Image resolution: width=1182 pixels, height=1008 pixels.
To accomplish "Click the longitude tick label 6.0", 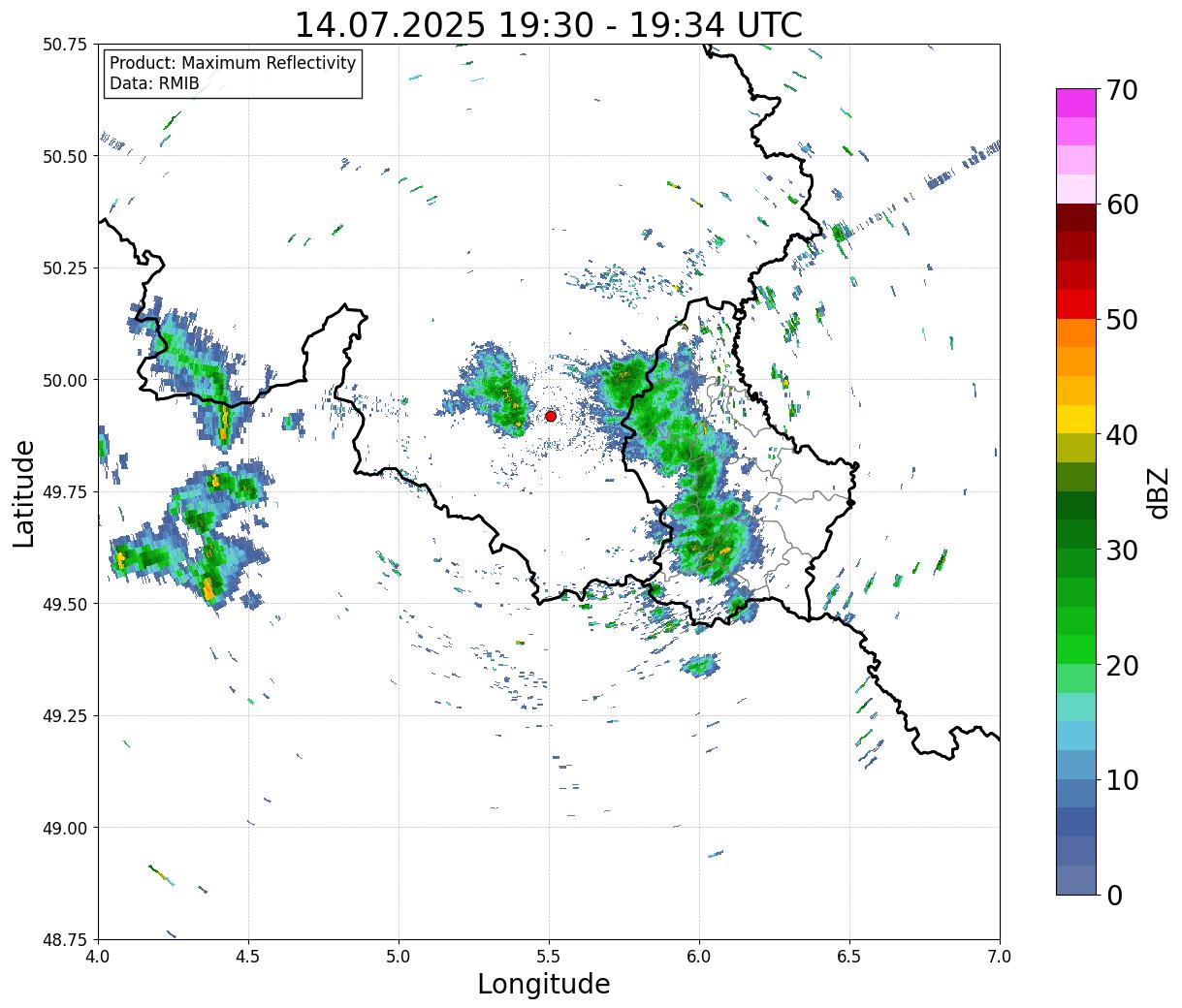I will [699, 957].
